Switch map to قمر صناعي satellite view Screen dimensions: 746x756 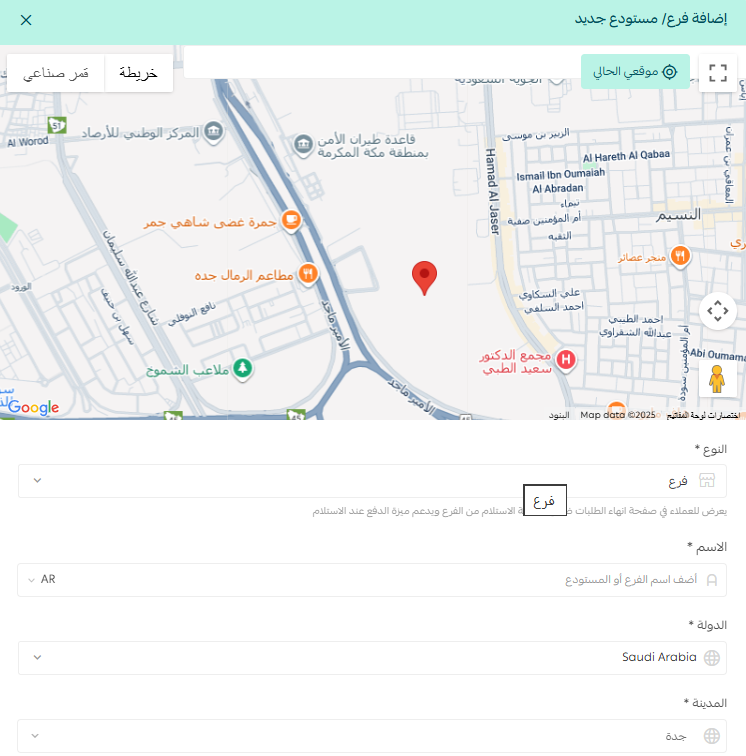point(56,73)
